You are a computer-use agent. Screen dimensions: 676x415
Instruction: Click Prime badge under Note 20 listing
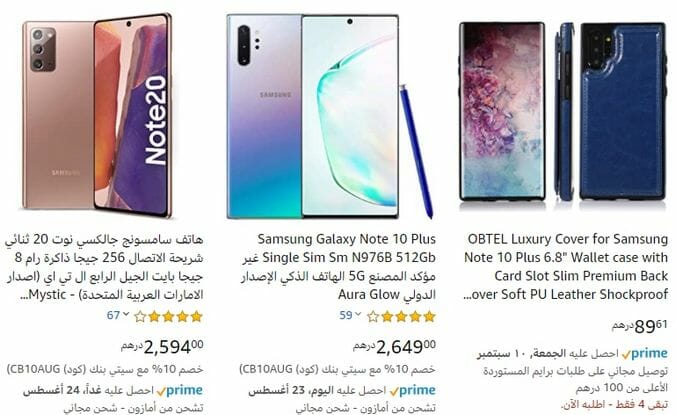pyautogui.click(x=180, y=390)
